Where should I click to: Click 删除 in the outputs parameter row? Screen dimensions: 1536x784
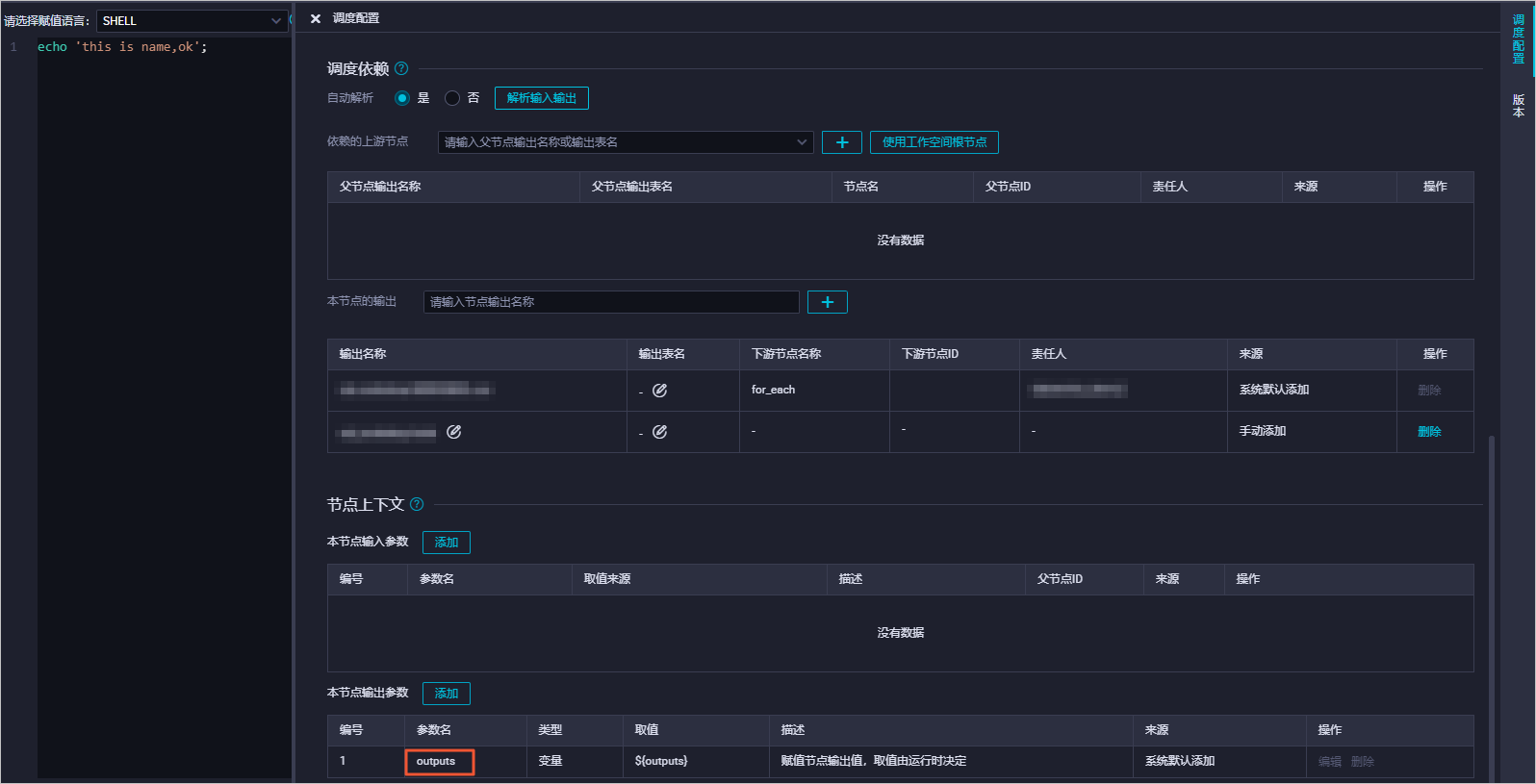point(1363,762)
